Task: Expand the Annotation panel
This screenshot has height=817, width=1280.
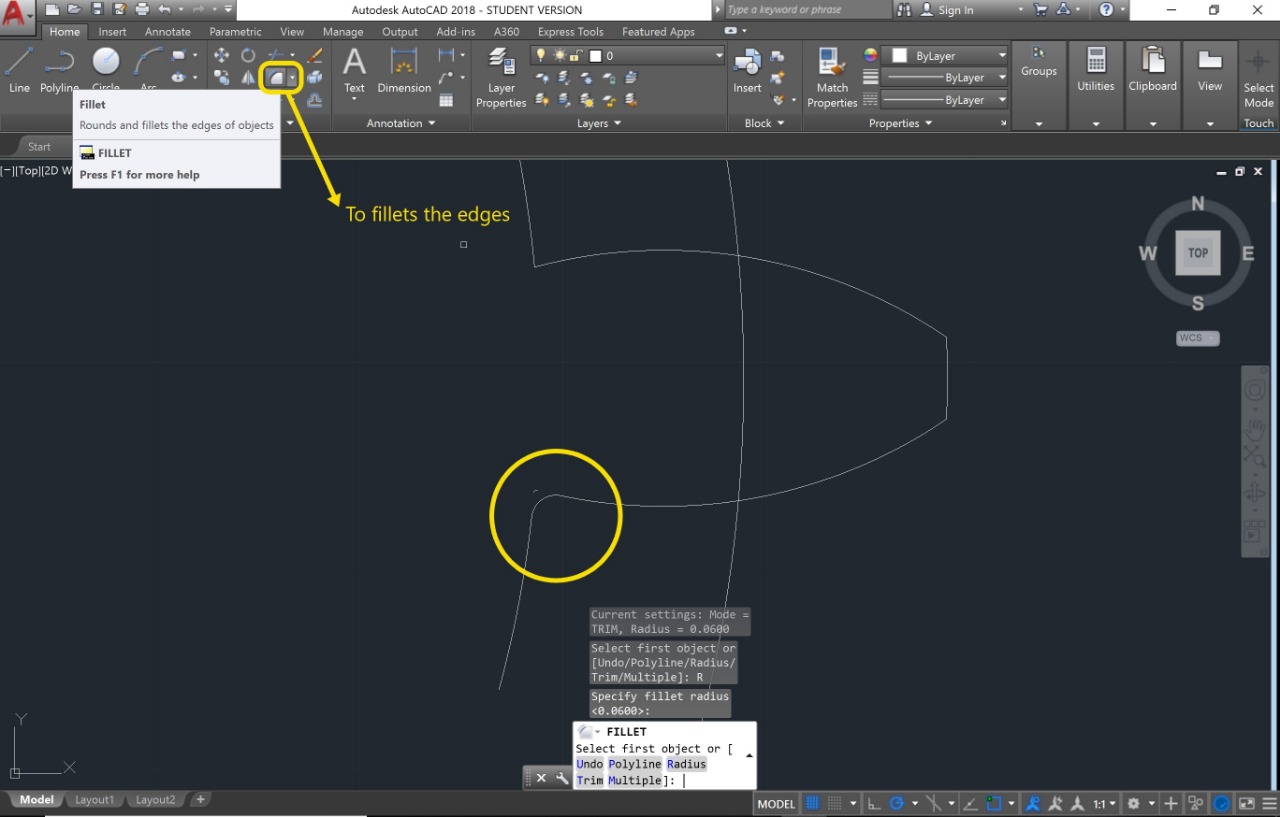Action: point(401,123)
